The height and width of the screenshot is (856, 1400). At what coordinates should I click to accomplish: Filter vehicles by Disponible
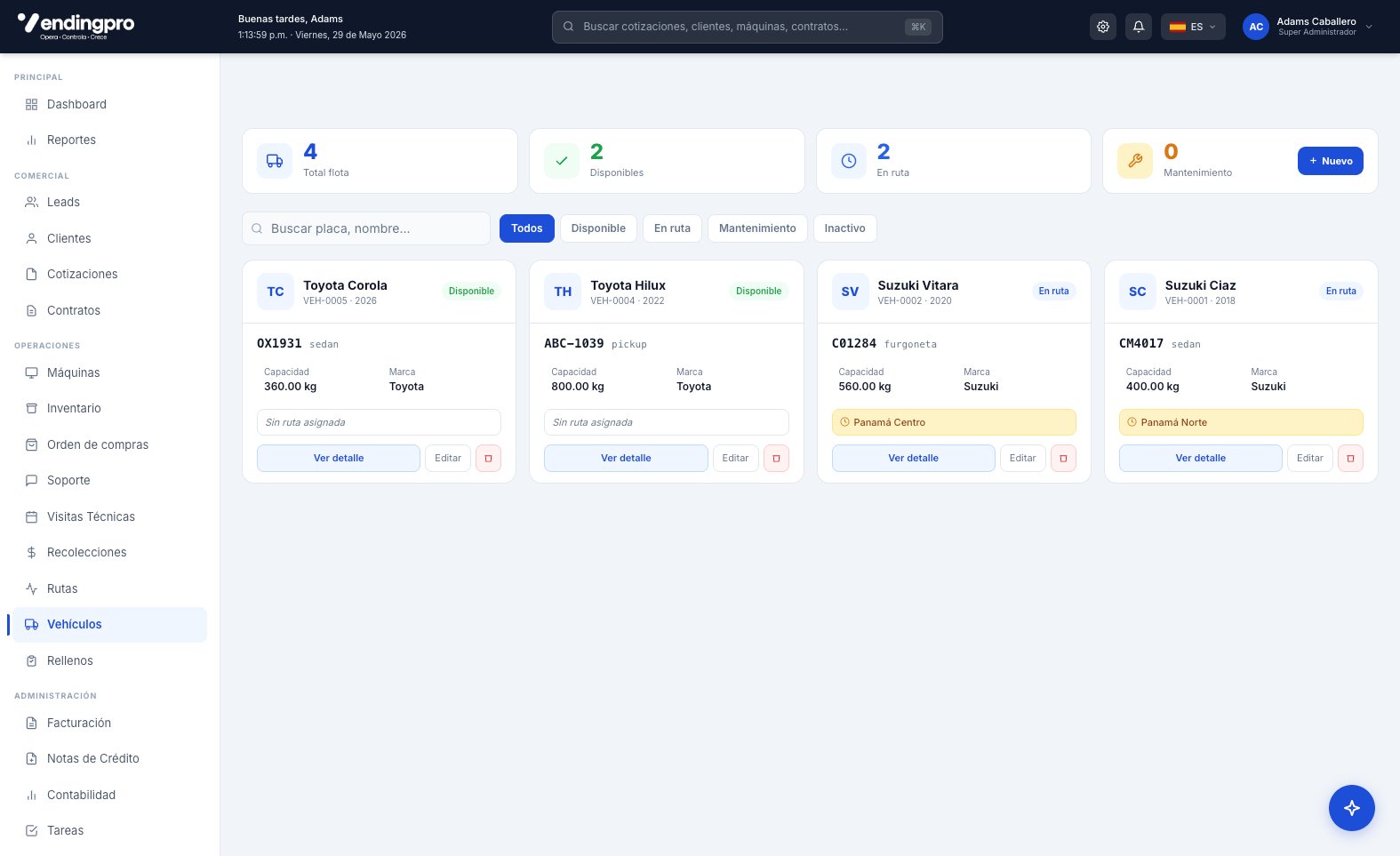598,228
